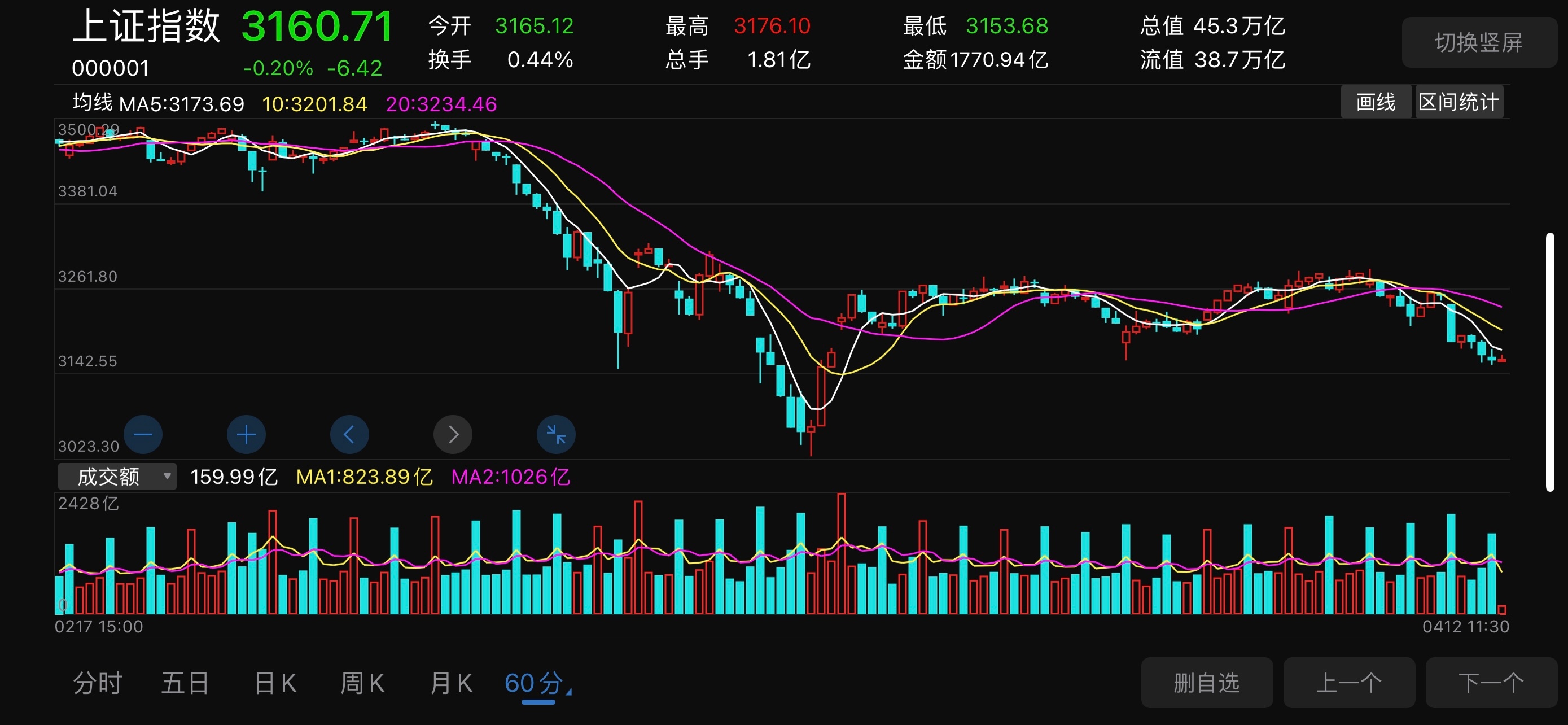Tap the yellow 10:3201.84 MA label

click(315, 104)
